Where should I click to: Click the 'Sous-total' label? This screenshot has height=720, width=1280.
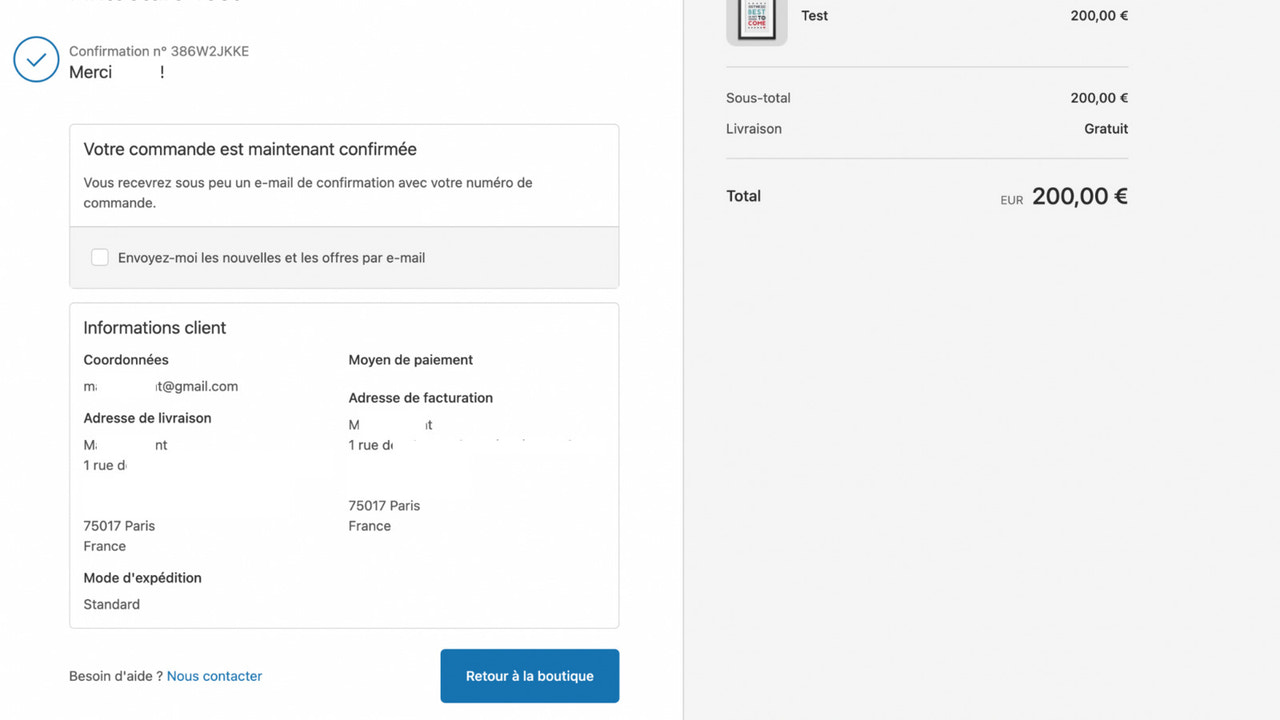pos(758,98)
